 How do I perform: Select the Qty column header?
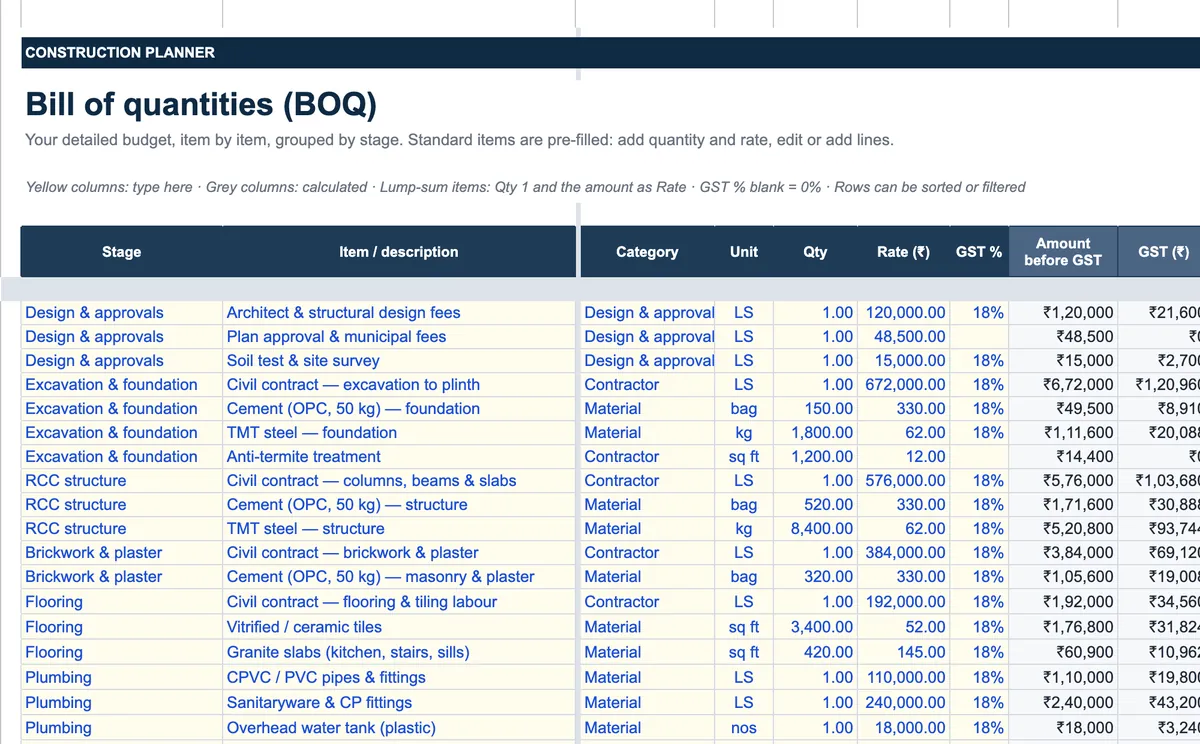click(x=815, y=252)
